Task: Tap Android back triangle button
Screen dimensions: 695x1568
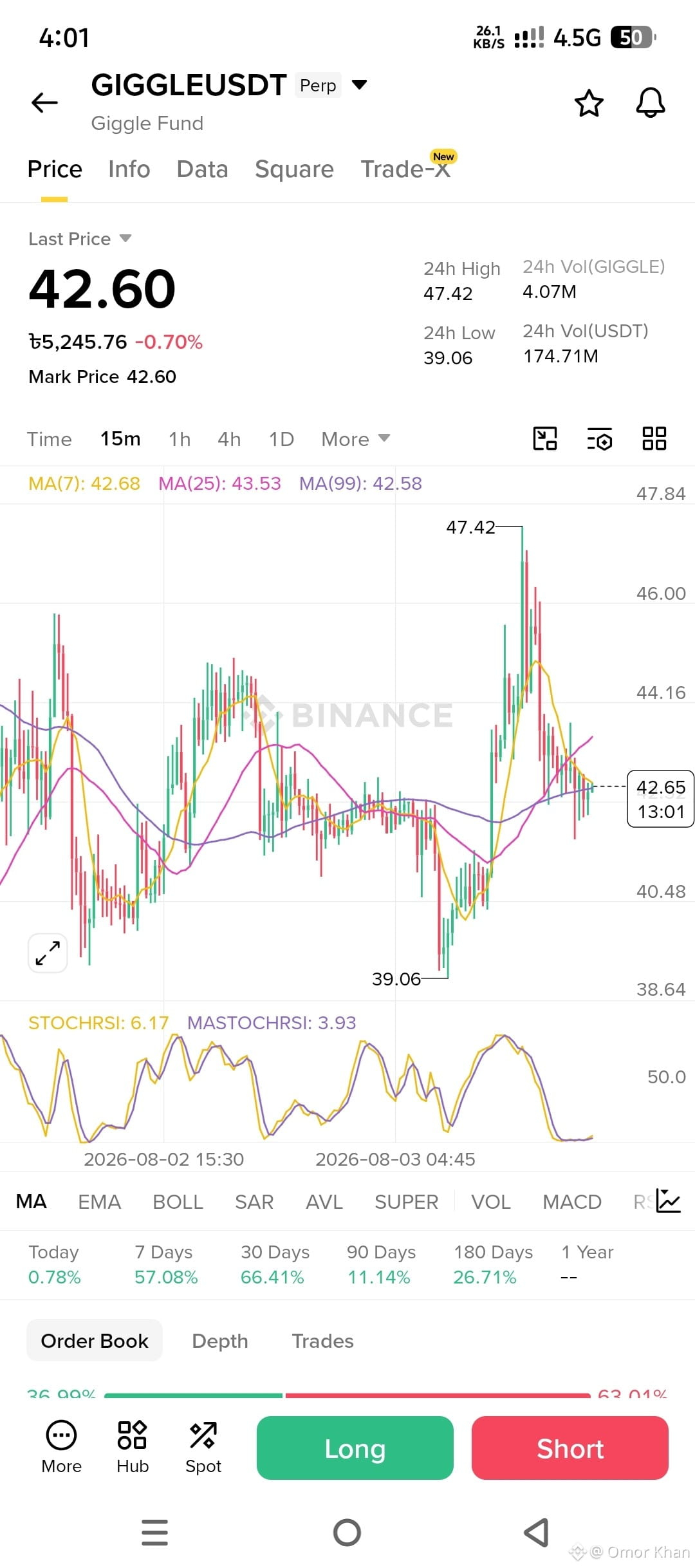Action: (x=537, y=1533)
